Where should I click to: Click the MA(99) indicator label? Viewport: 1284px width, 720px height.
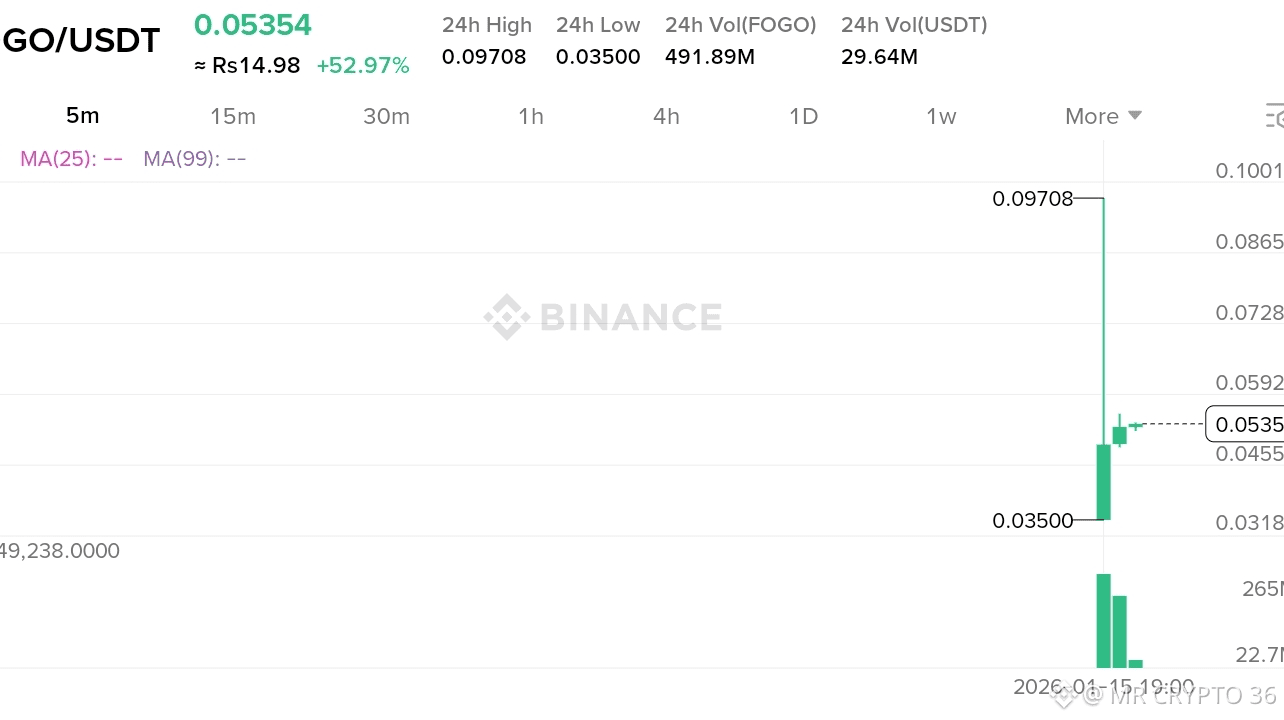[194, 158]
